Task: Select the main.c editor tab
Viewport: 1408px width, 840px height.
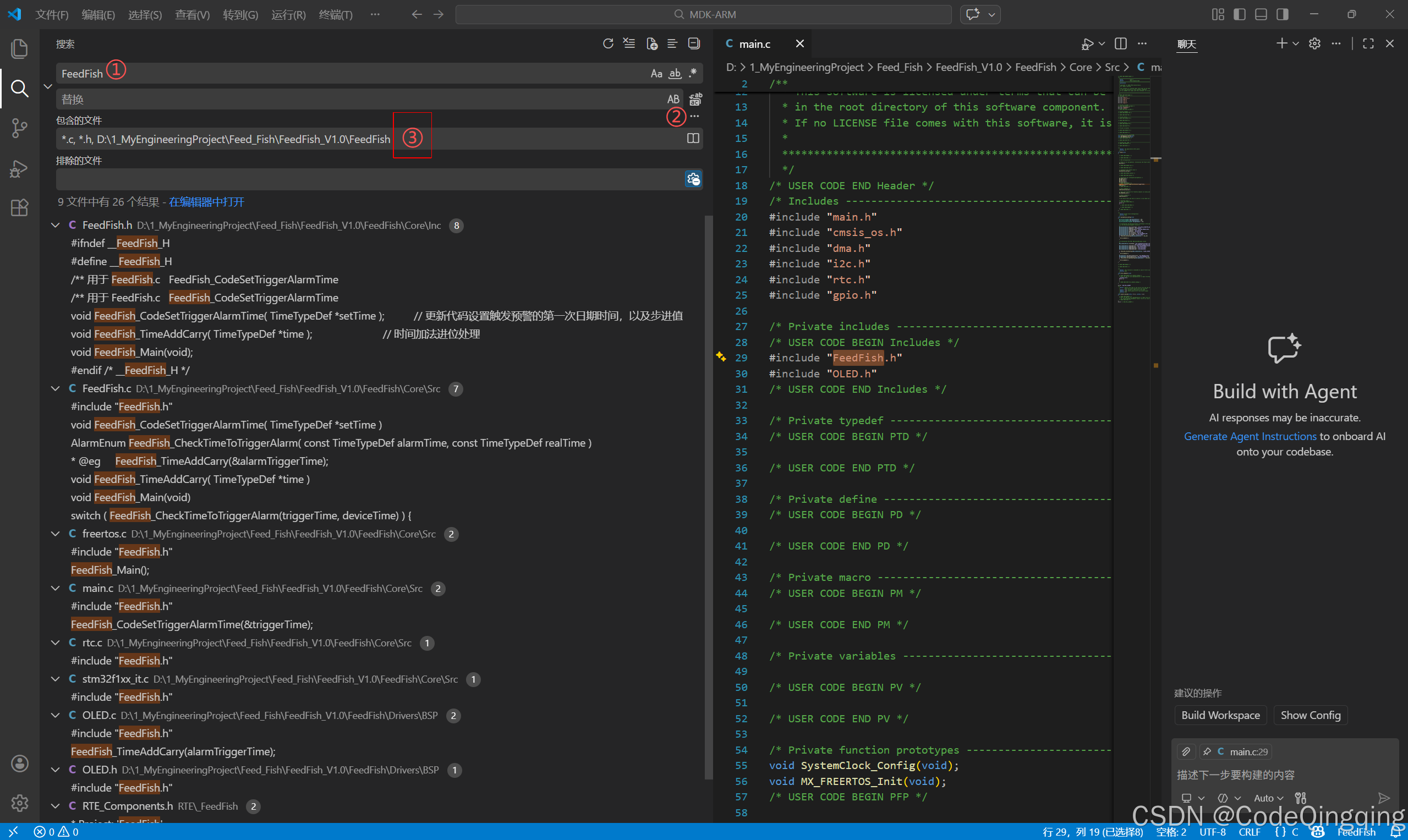Action: [x=754, y=44]
